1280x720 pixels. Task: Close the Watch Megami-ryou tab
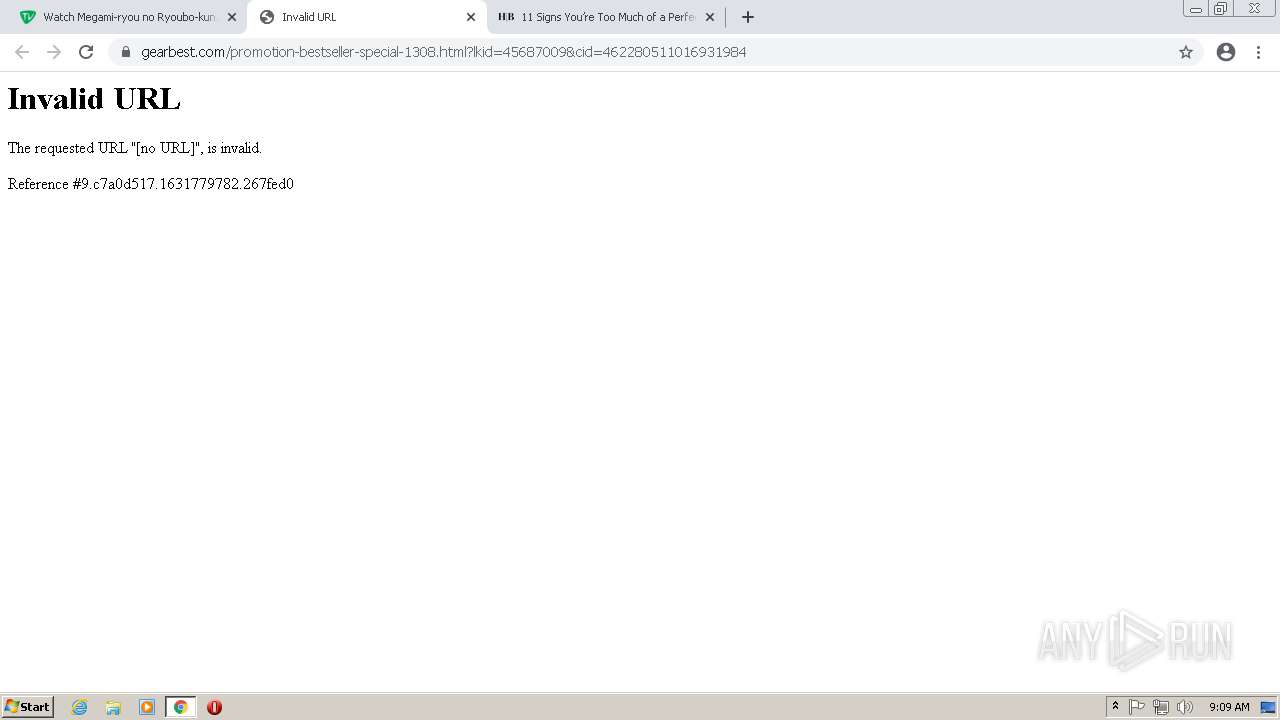click(232, 17)
